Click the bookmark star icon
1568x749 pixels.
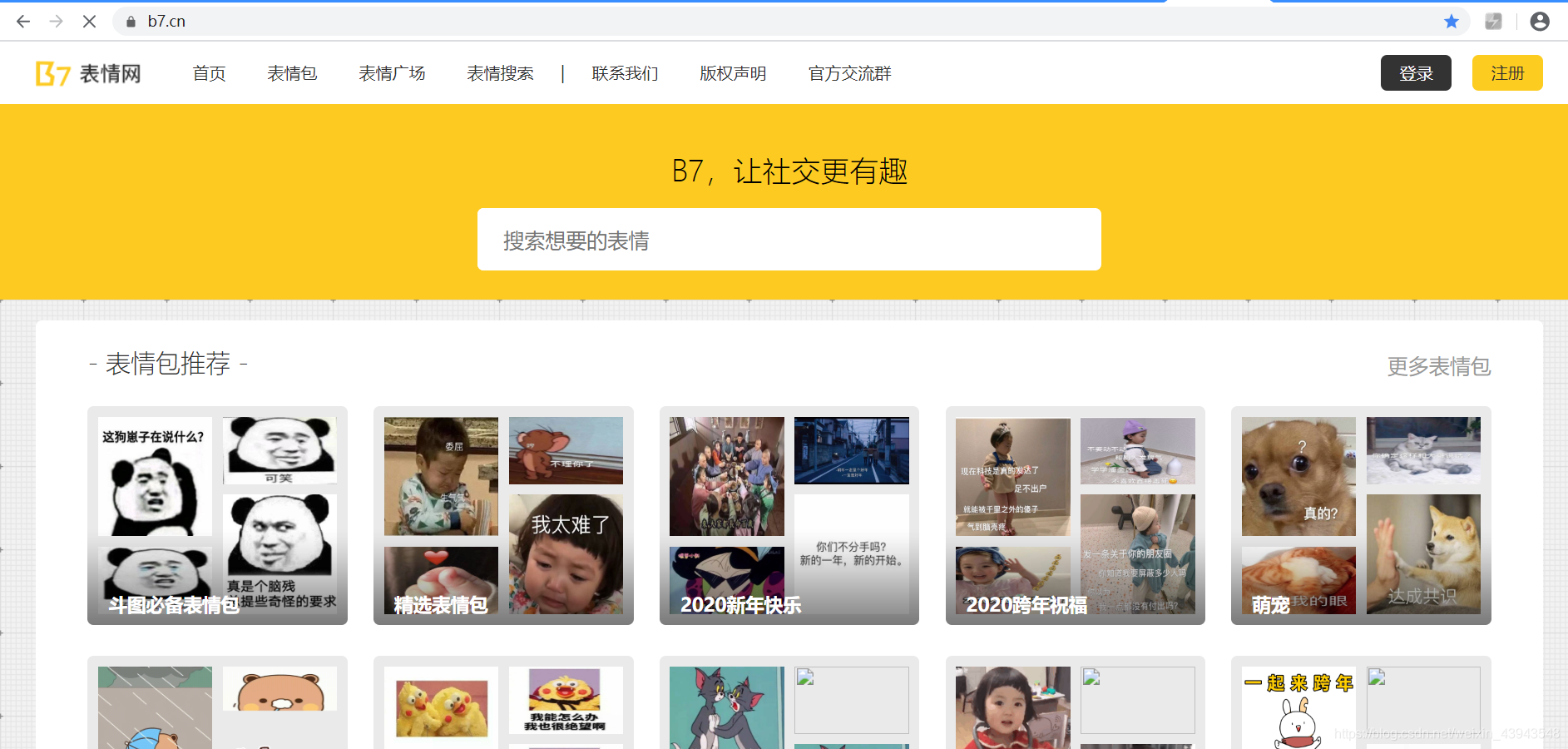(x=1452, y=22)
